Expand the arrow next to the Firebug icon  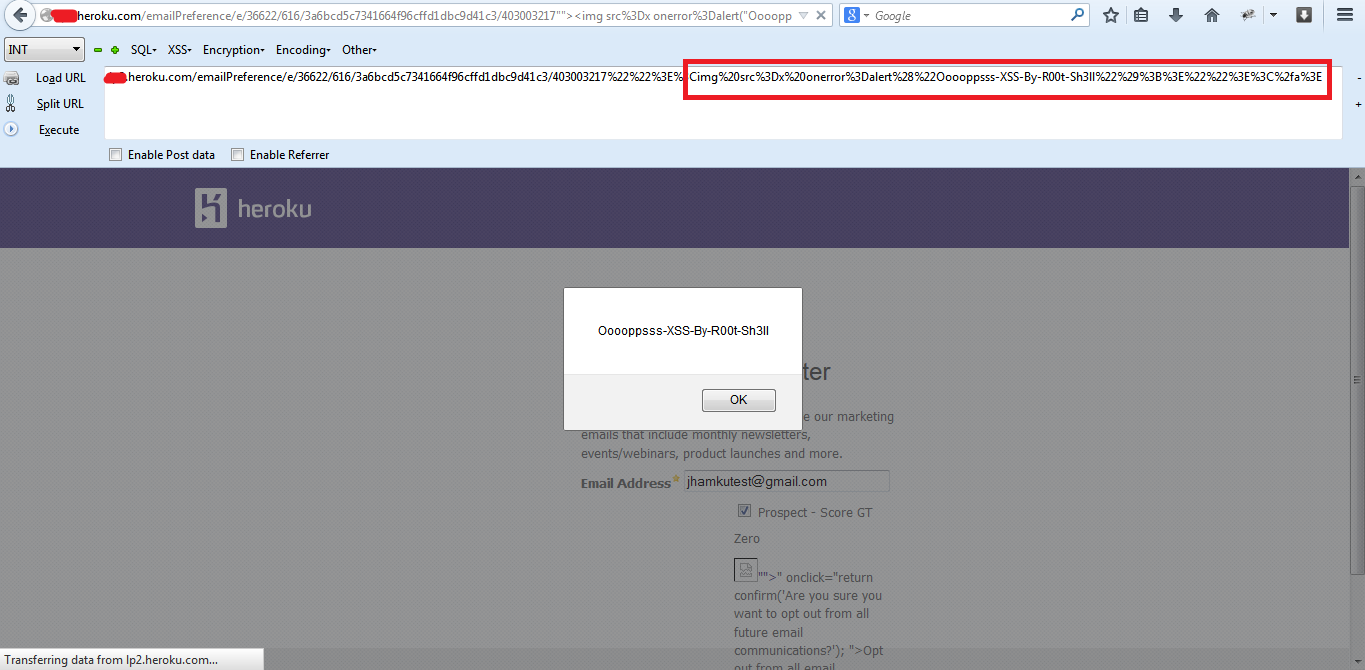pyautogui.click(x=1273, y=16)
